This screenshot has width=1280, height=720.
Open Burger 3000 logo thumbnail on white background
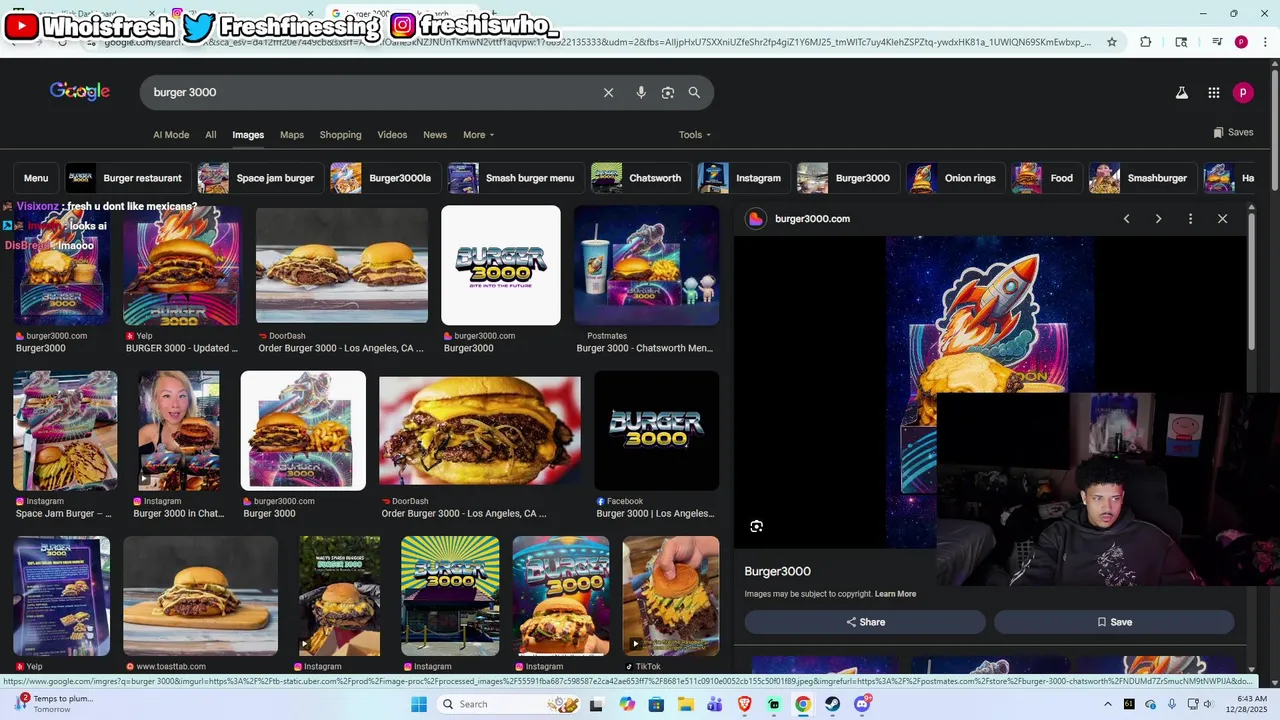tap(501, 265)
